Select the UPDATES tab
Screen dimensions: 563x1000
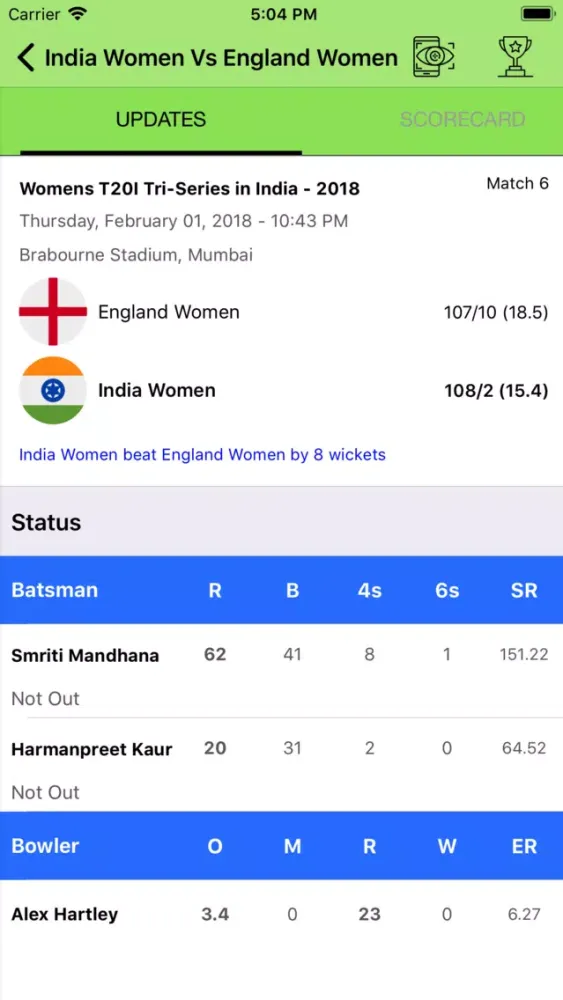161,119
